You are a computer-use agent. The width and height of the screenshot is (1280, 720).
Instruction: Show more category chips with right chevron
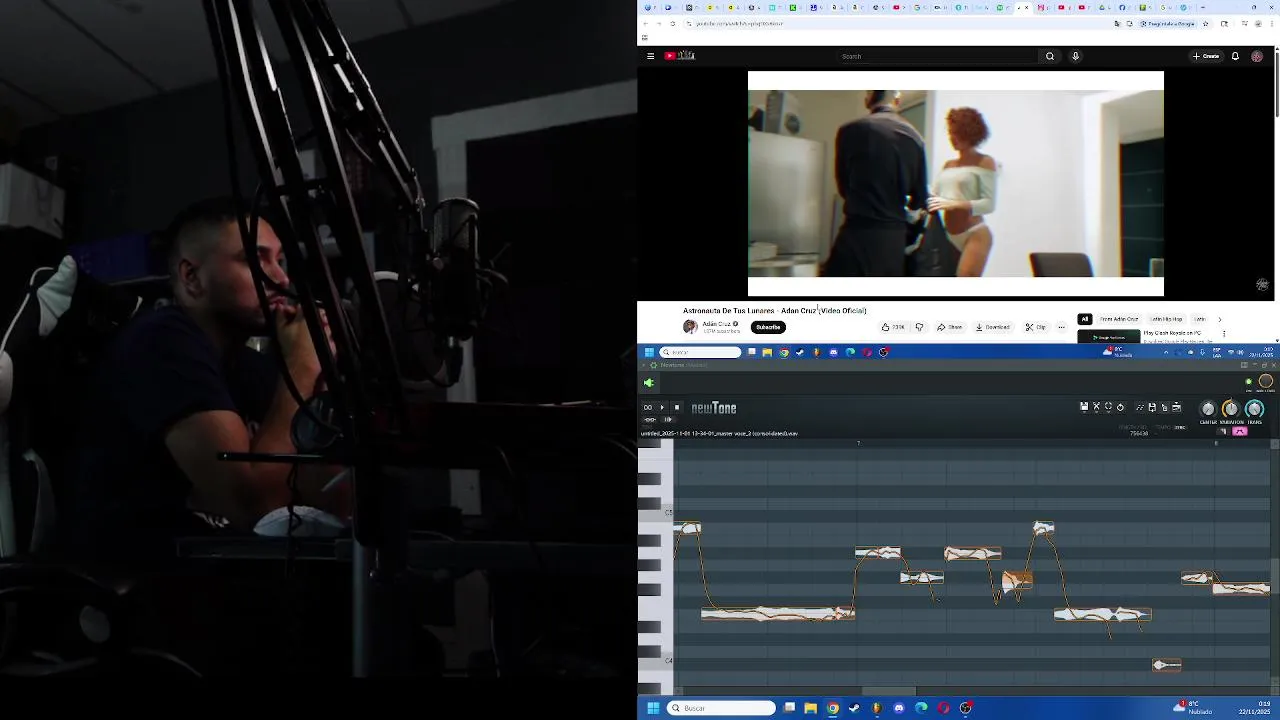pyautogui.click(x=1219, y=320)
